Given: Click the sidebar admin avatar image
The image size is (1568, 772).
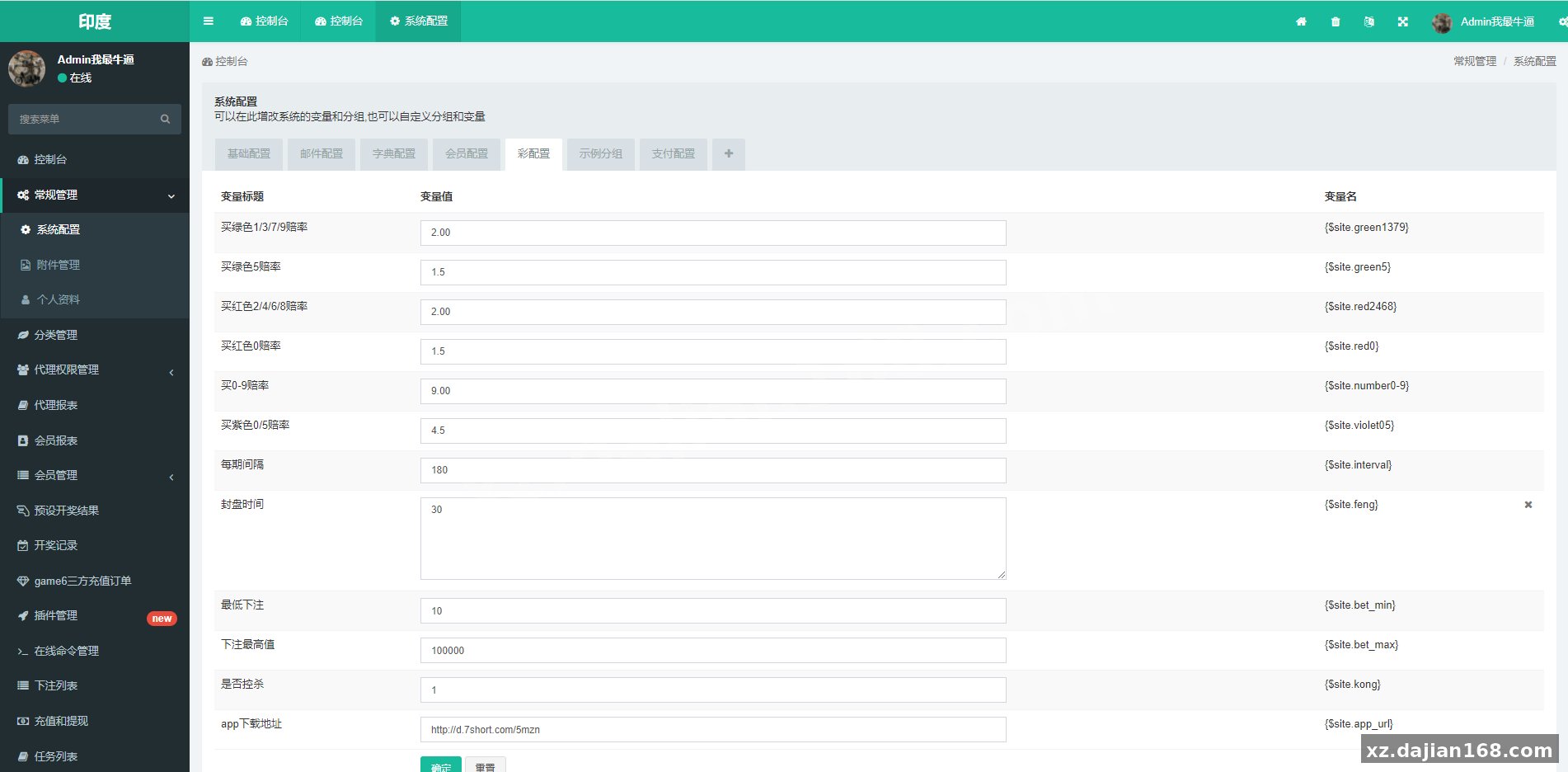Looking at the screenshot, I should click(26, 68).
